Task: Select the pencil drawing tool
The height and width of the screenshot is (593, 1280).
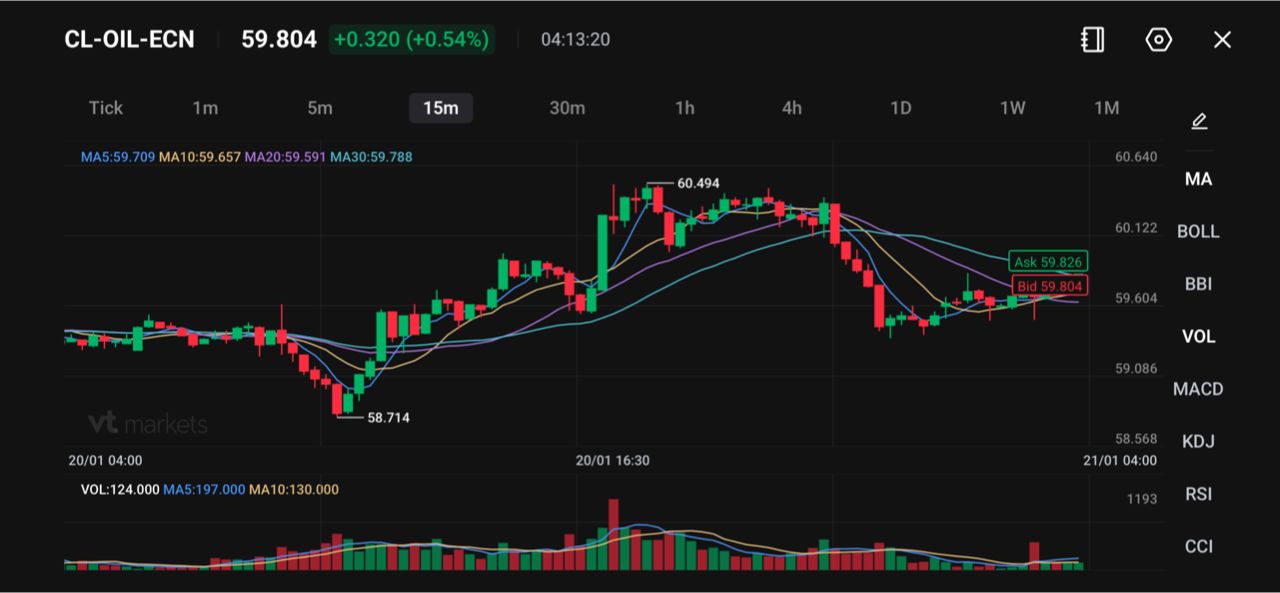Action: (1199, 122)
